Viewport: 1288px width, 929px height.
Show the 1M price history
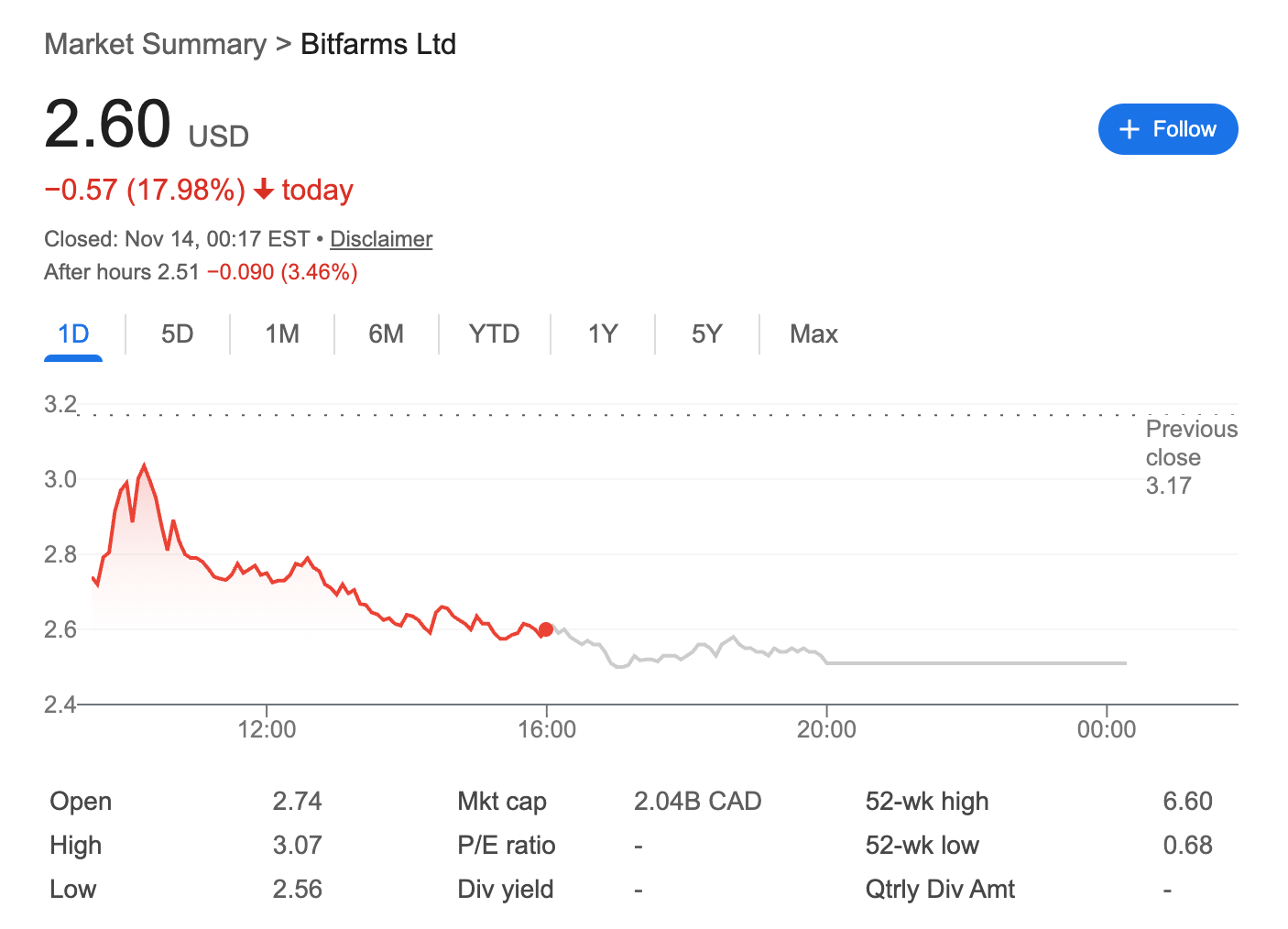[282, 334]
